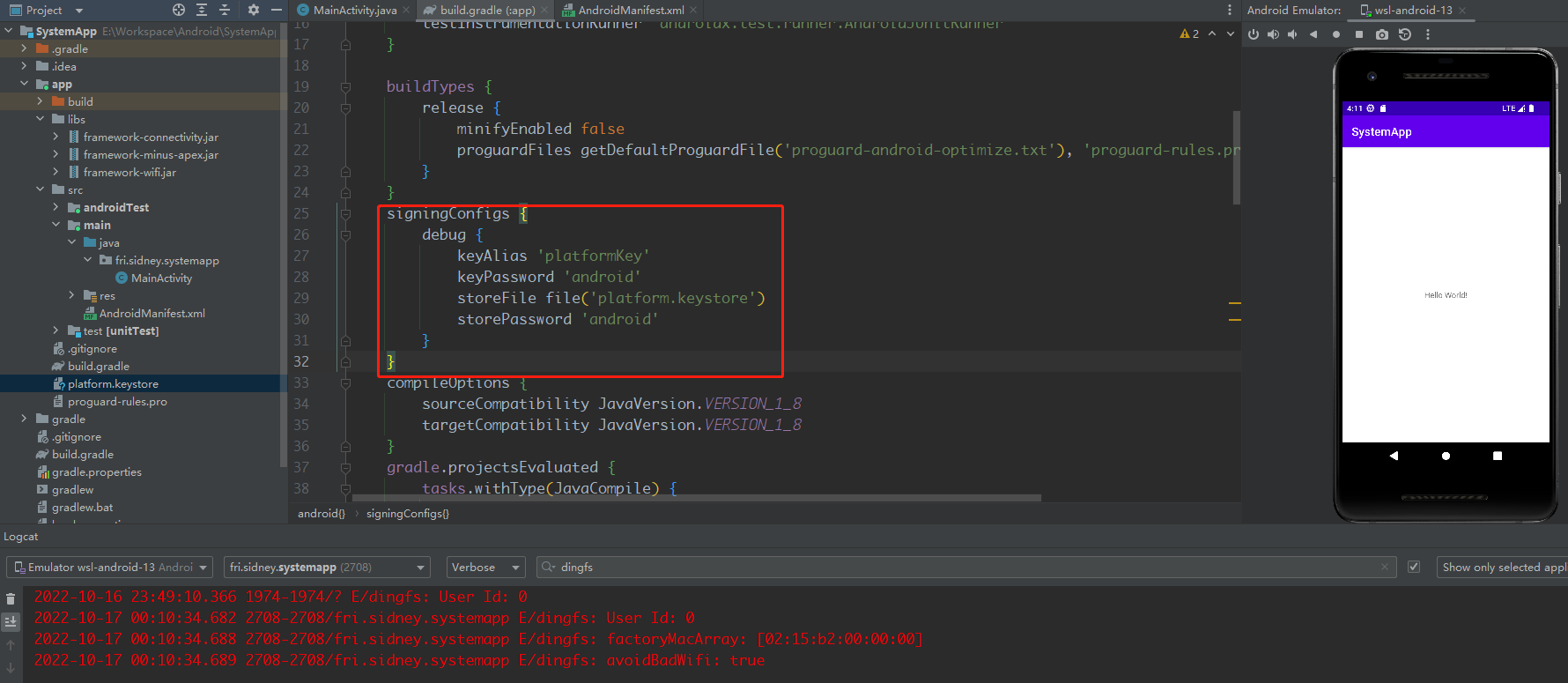This screenshot has height=683, width=1568.
Task: Take an emulator screenshot with camera icon
Action: (x=1381, y=34)
